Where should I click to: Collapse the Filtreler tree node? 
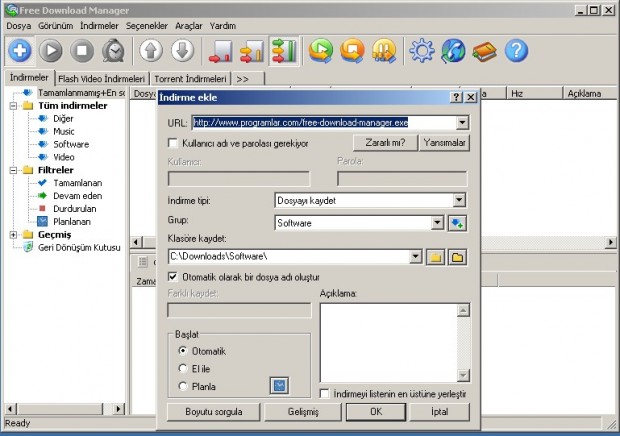(x=13, y=170)
